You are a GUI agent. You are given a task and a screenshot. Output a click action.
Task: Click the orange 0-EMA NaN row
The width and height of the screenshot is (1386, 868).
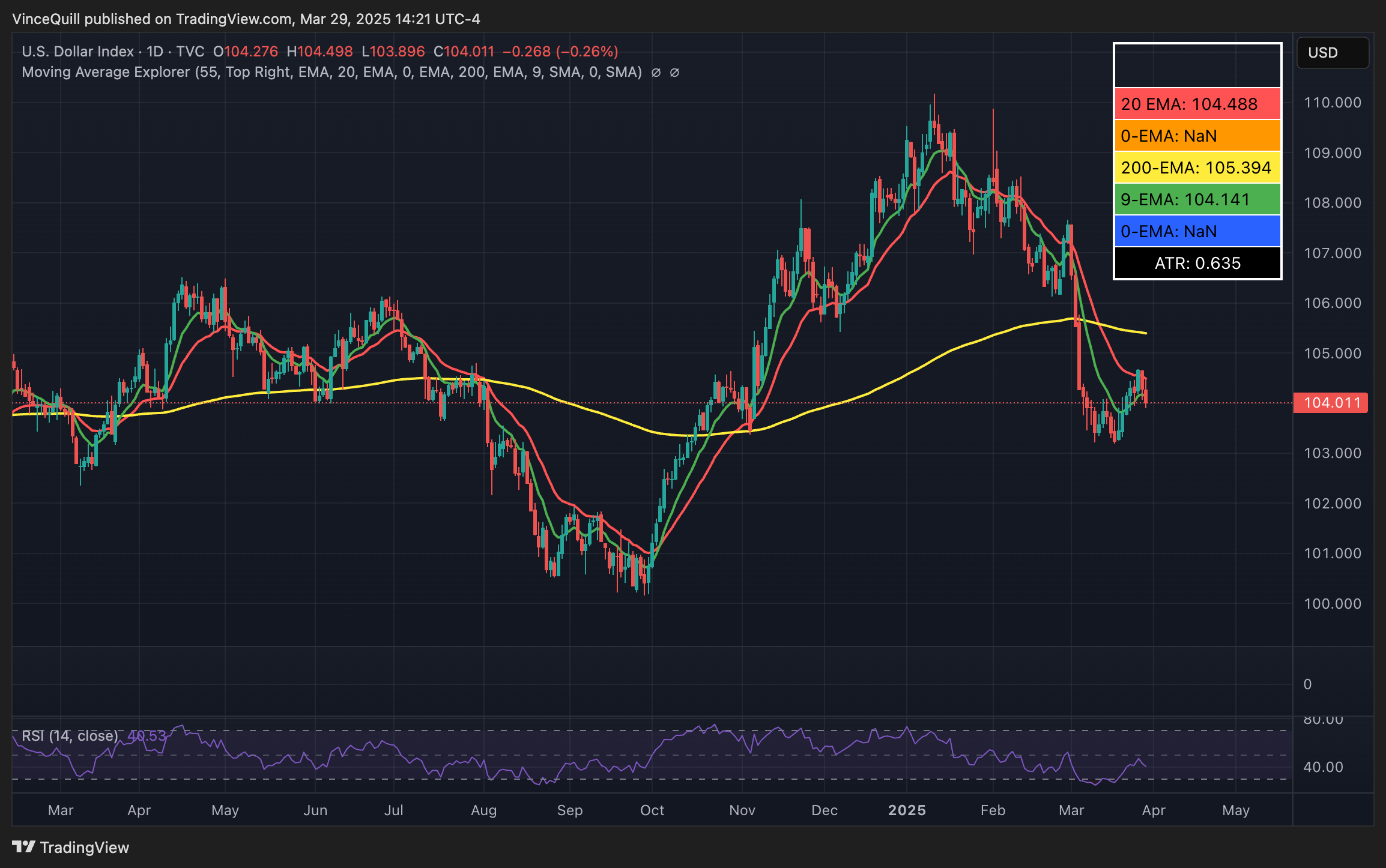[1197, 136]
